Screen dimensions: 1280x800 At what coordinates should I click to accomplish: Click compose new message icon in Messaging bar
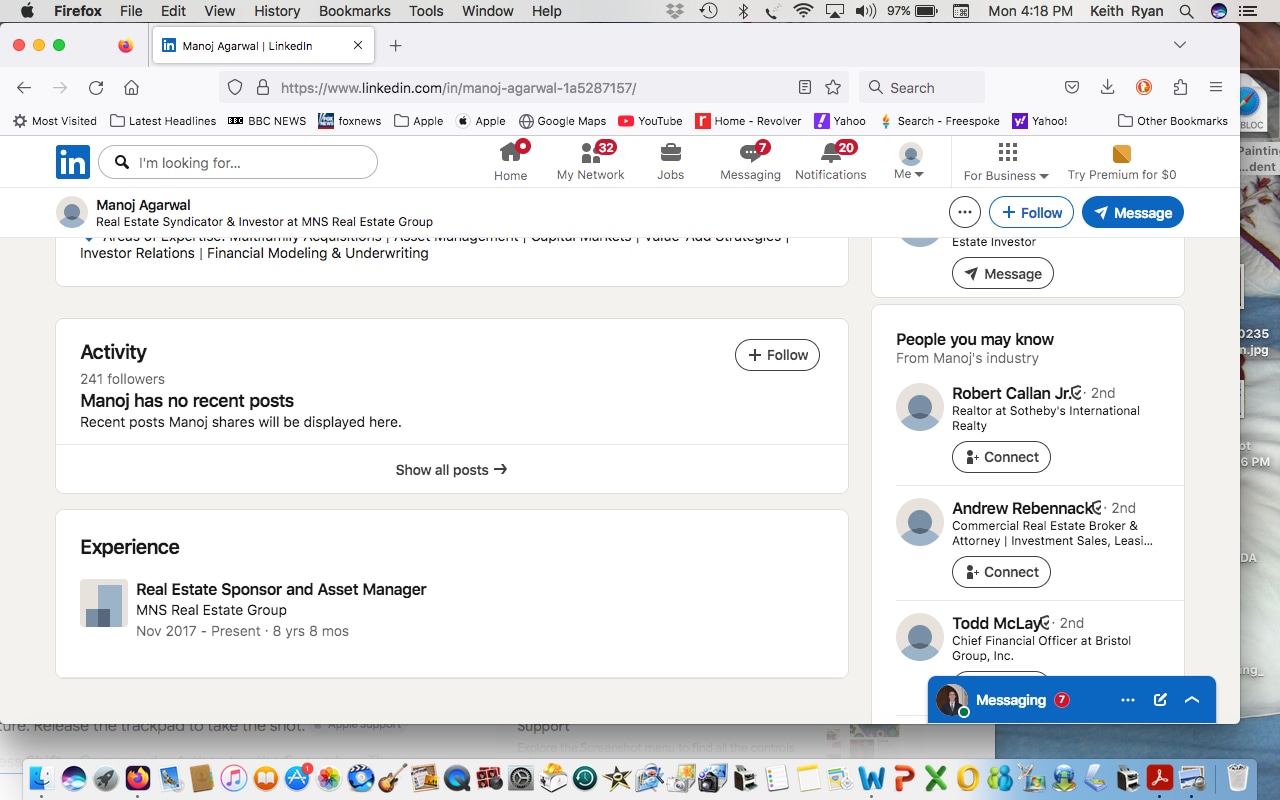click(1160, 700)
